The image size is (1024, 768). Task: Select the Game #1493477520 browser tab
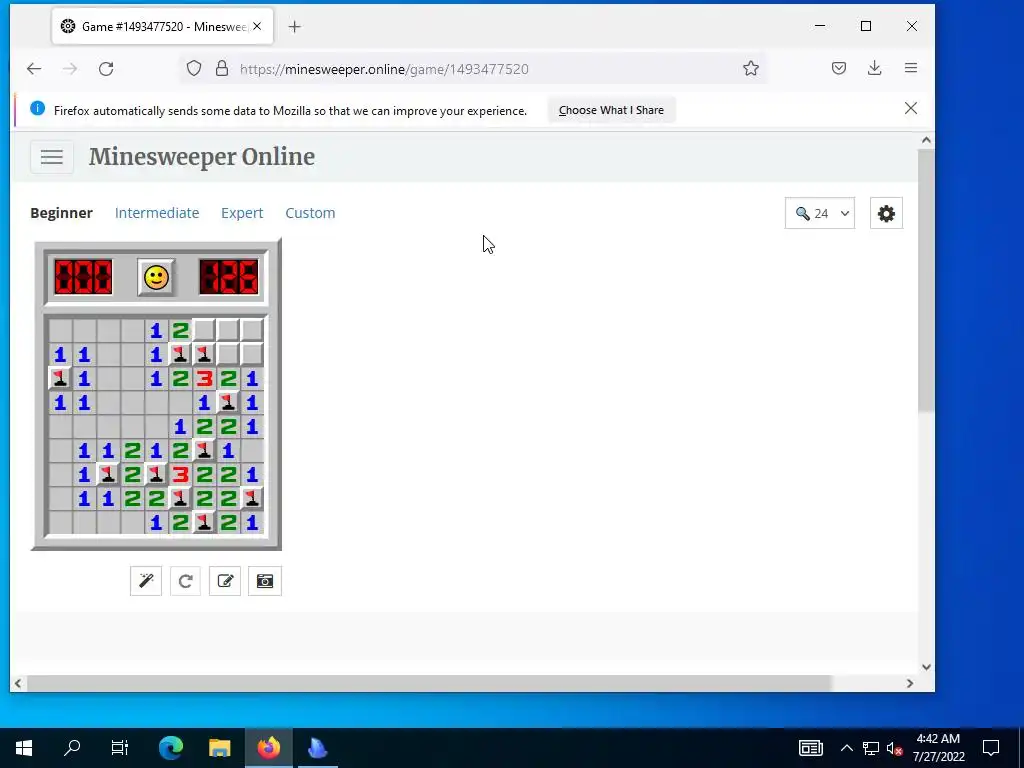[163, 27]
